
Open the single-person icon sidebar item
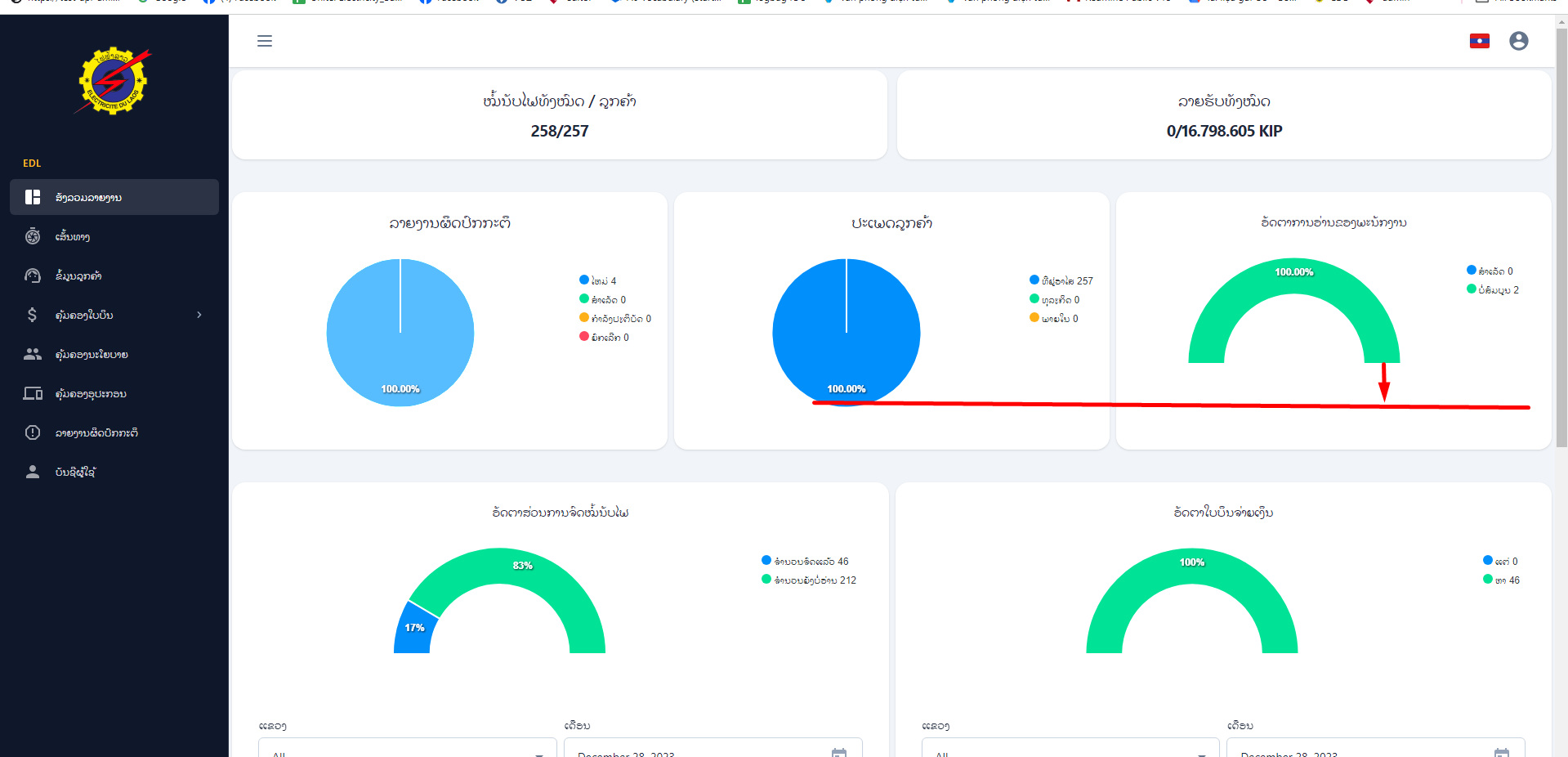[x=114, y=472]
